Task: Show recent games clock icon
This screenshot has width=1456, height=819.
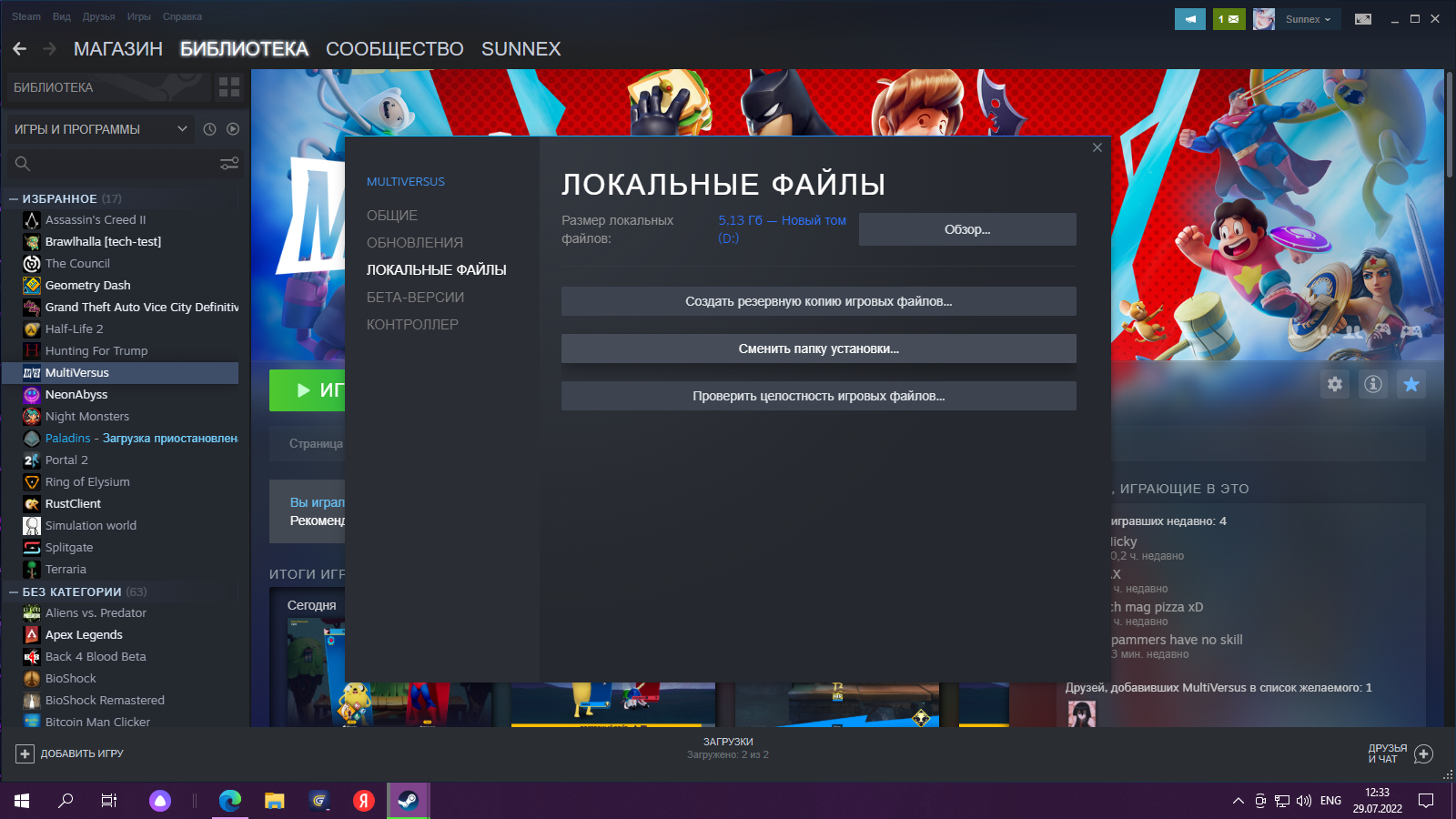Action: (209, 129)
